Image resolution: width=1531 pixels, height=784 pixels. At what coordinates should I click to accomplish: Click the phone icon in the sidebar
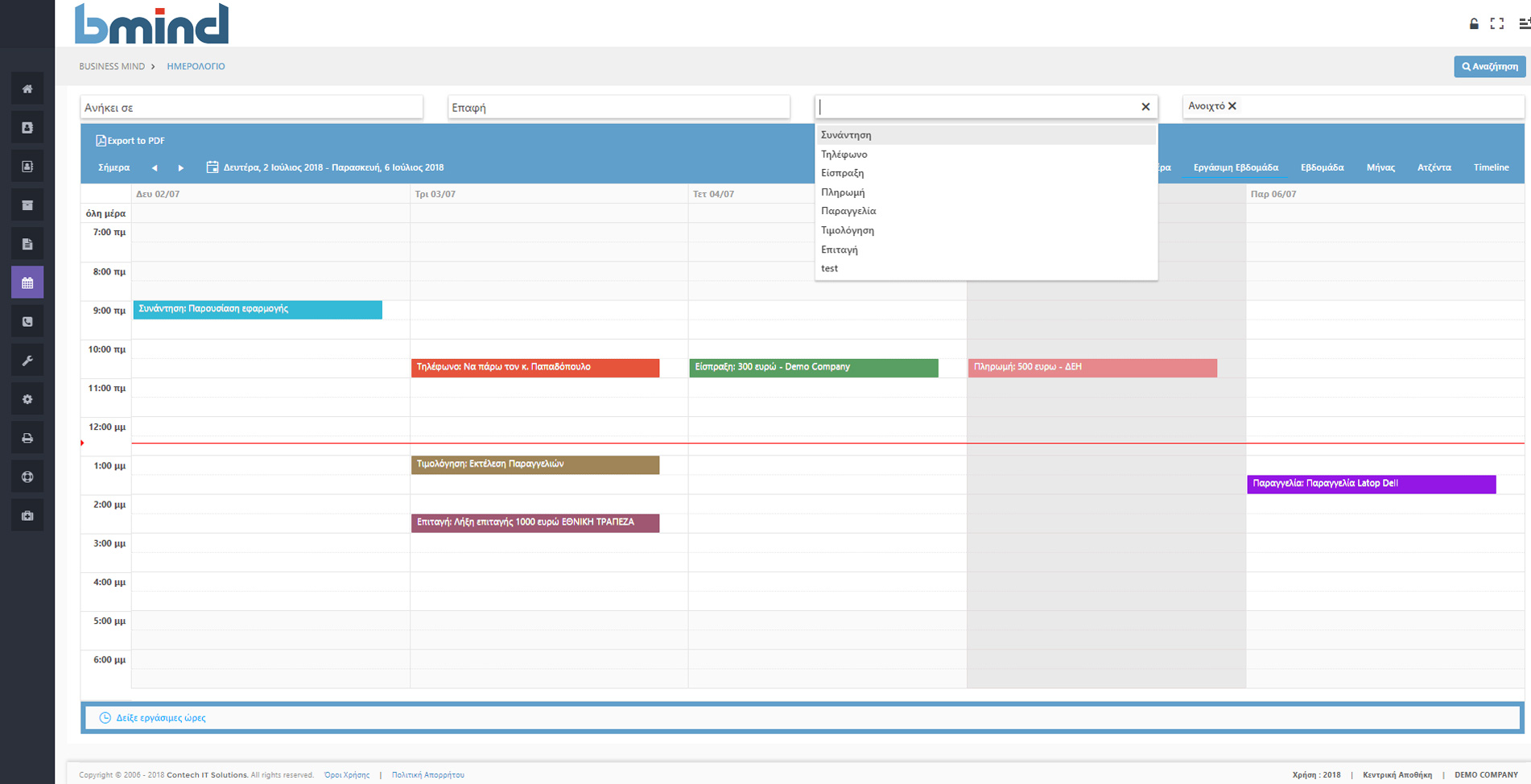pos(27,322)
